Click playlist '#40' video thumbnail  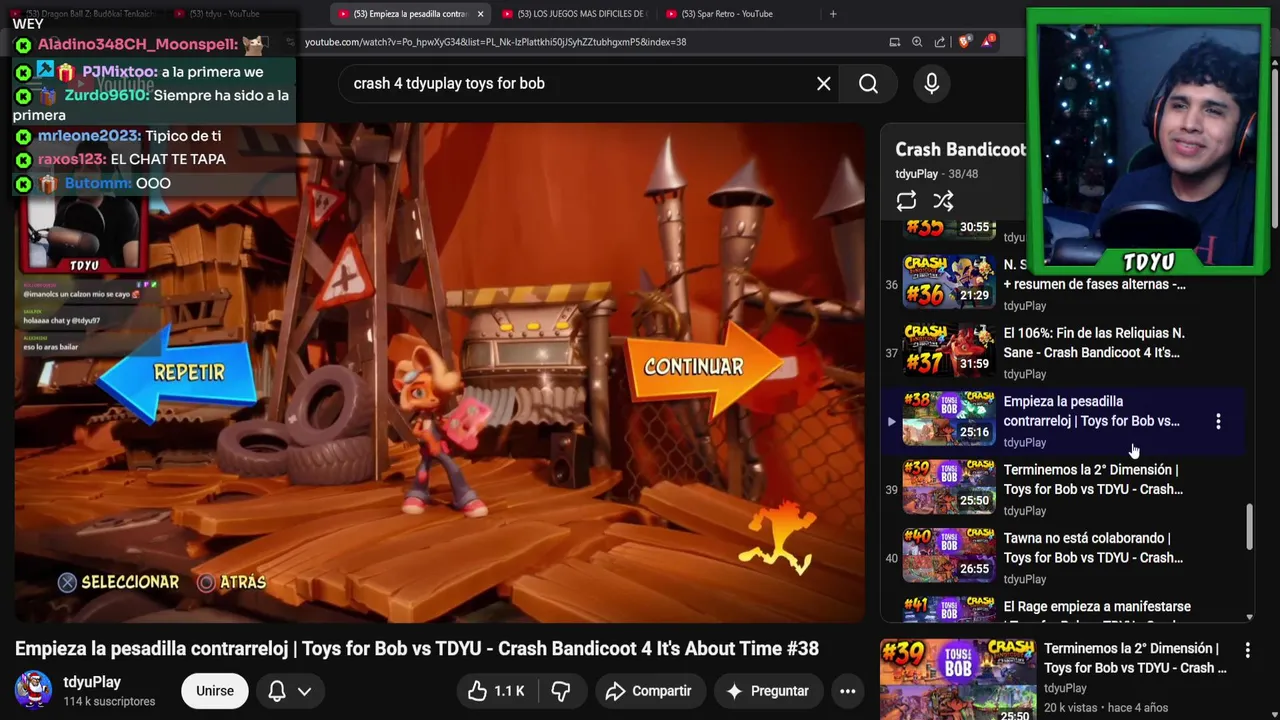[948, 555]
